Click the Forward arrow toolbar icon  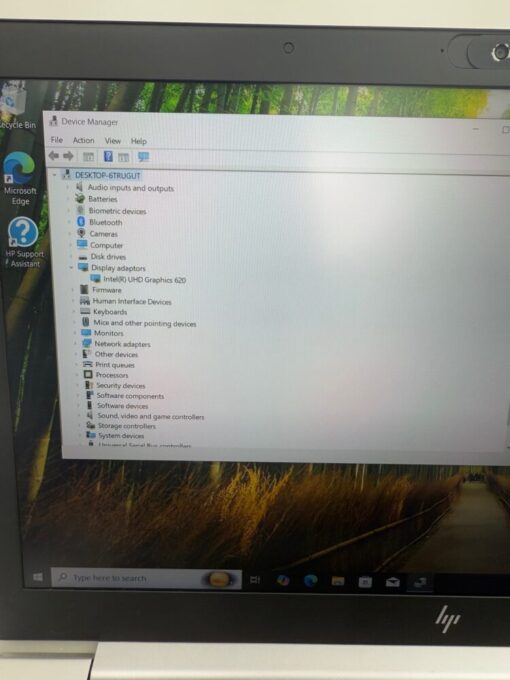click(68, 156)
